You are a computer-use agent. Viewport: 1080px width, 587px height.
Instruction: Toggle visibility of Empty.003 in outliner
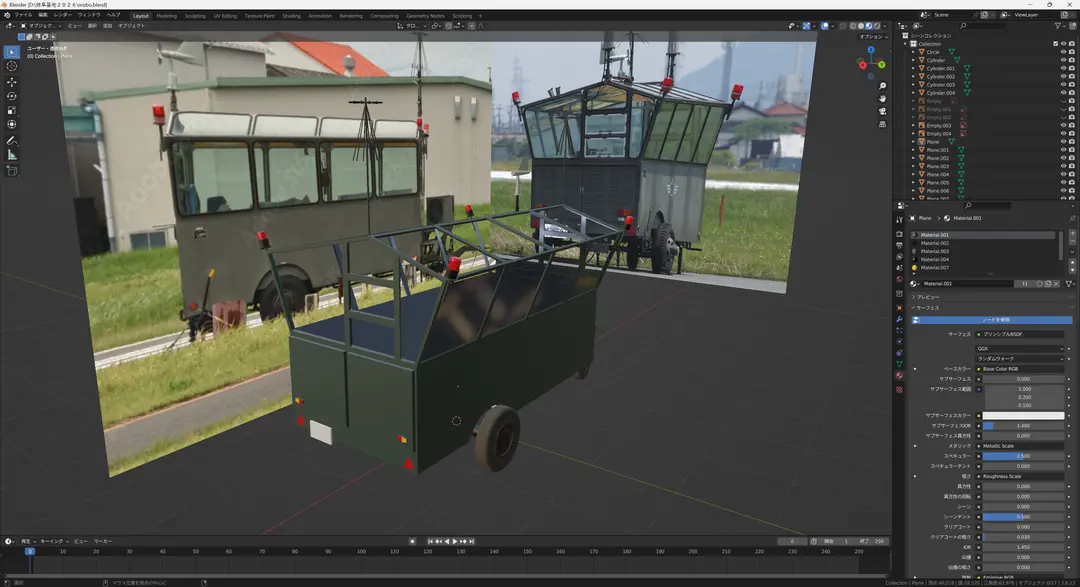tap(1063, 125)
